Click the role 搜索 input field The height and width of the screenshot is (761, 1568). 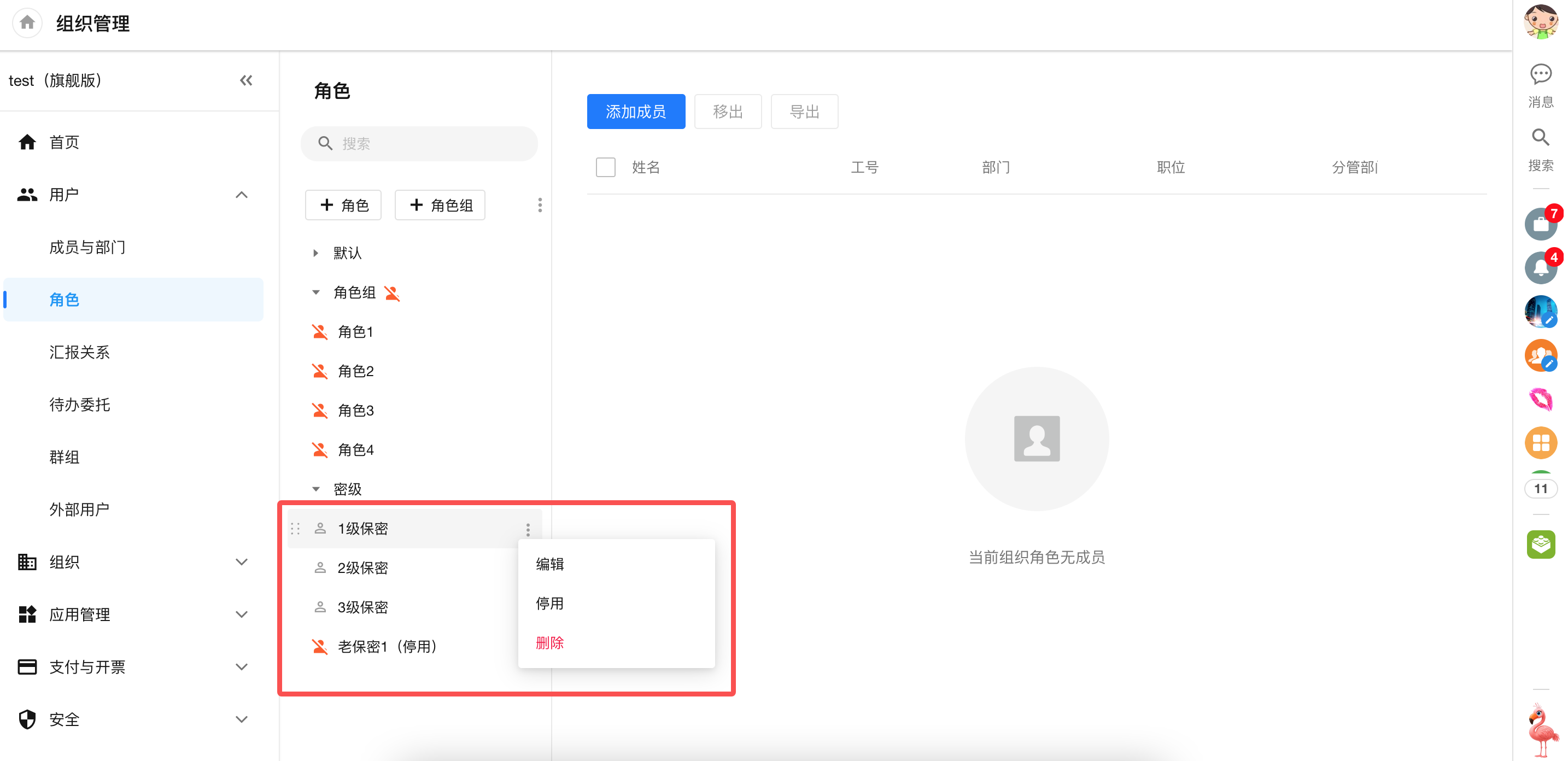[x=420, y=144]
